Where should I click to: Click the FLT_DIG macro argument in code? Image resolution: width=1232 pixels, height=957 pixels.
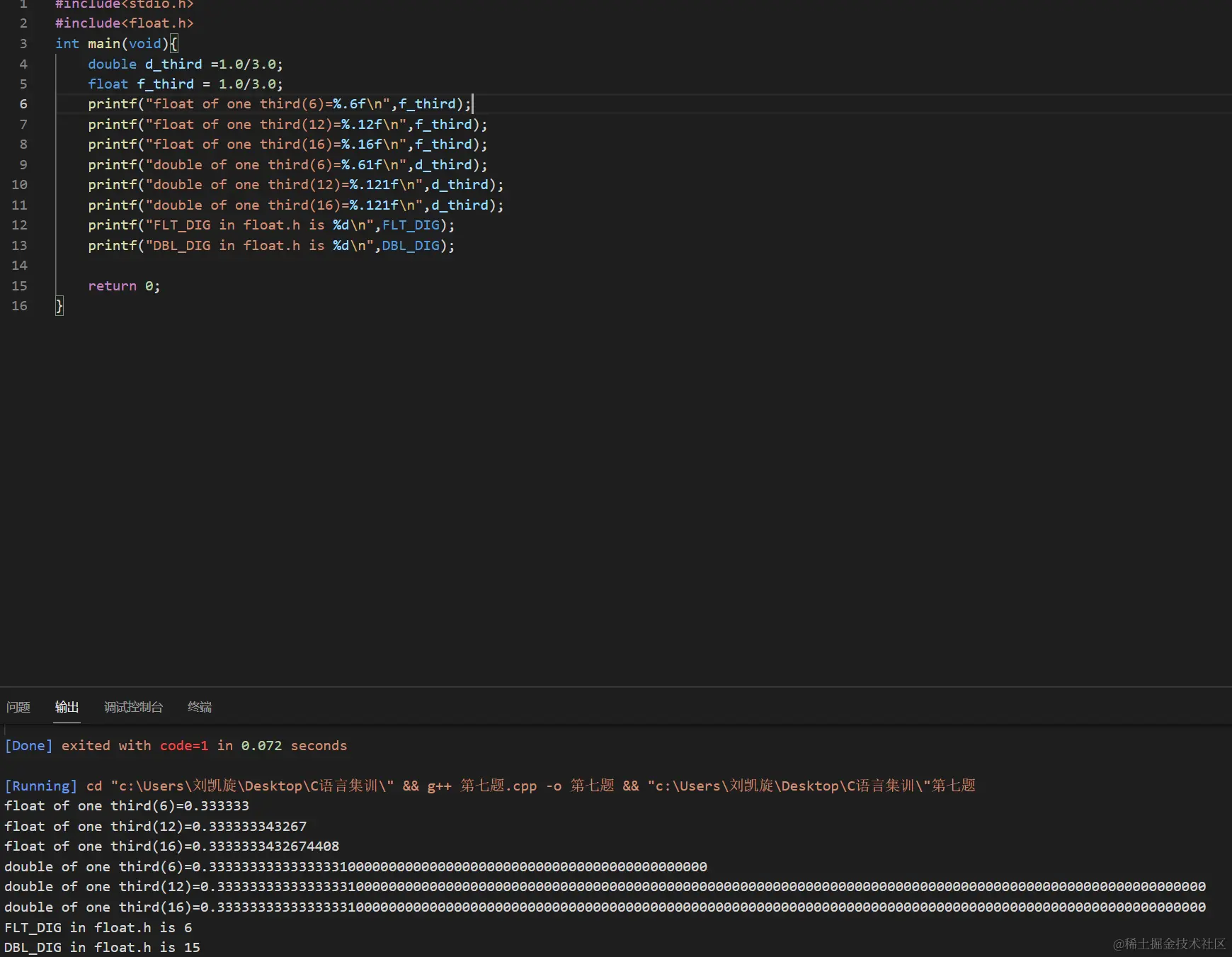tap(411, 225)
